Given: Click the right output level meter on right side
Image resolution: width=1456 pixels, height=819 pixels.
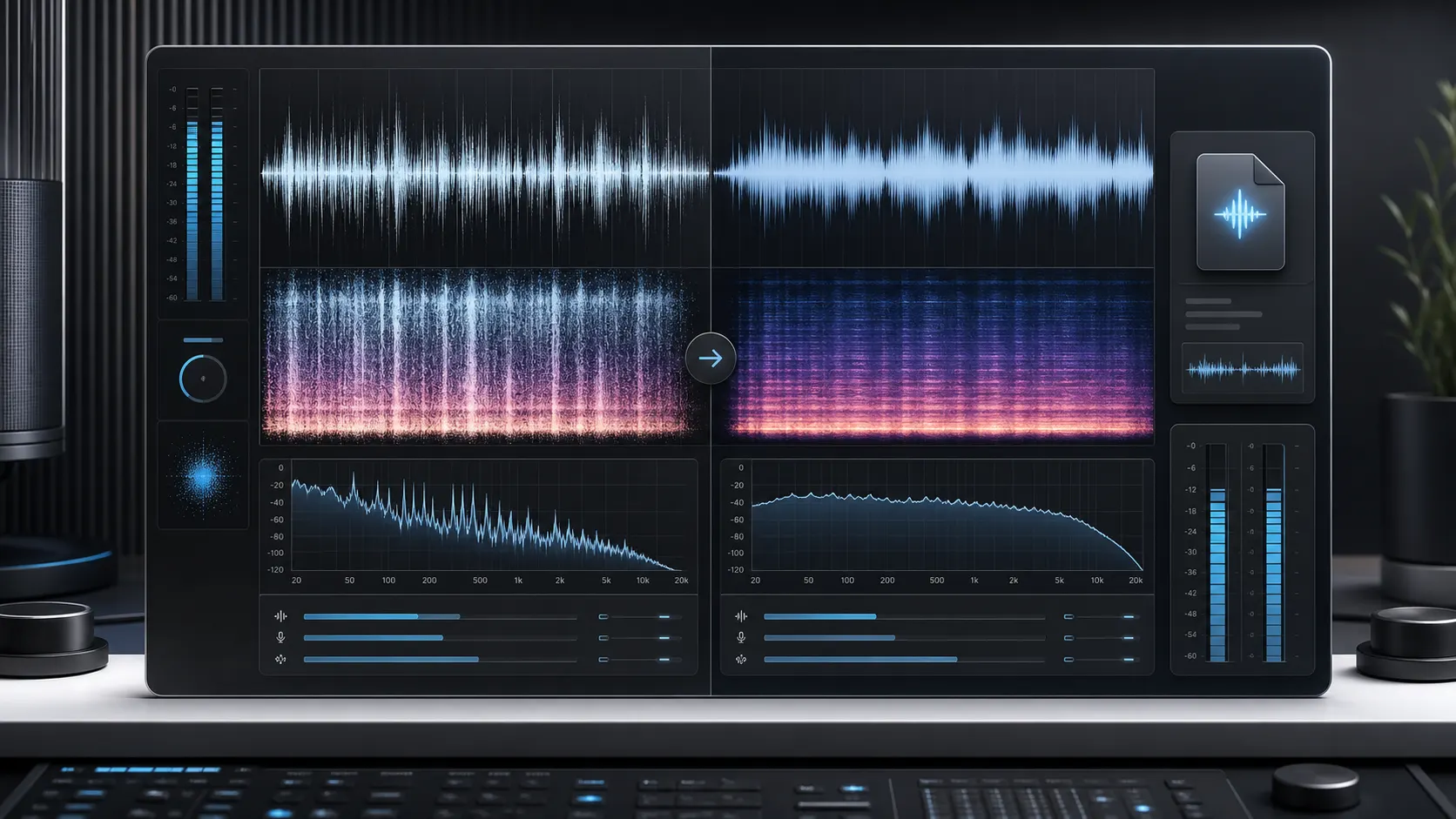Looking at the screenshot, I should (x=1273, y=552).
